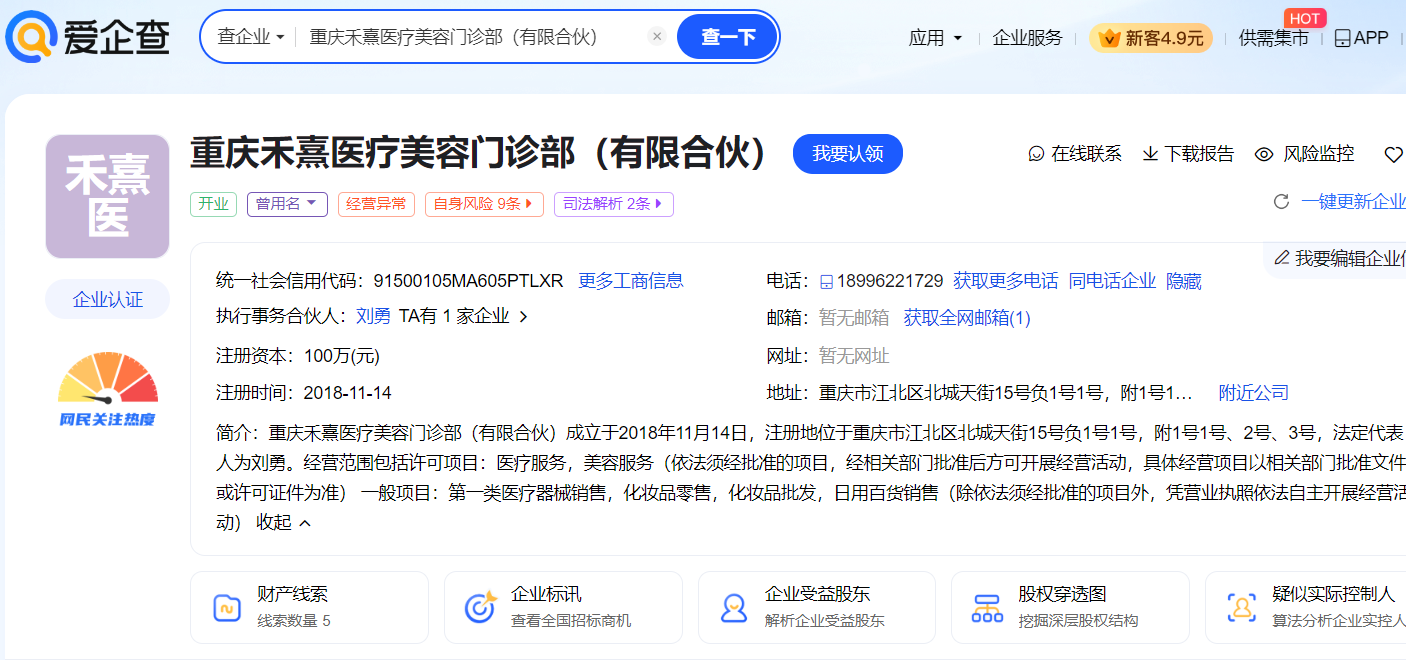Viewport: 1406px width, 660px height.
Task: Open the APP download icon link
Action: tap(1362, 38)
